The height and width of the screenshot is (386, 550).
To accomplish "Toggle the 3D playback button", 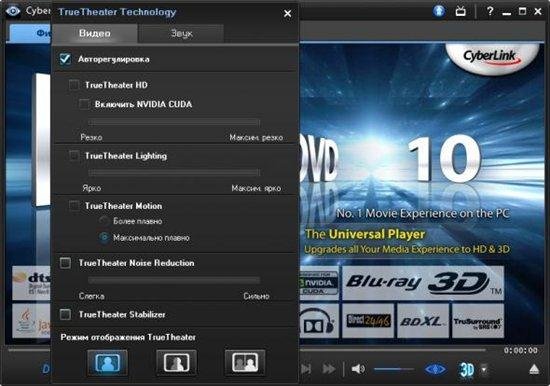I will [x=467, y=370].
